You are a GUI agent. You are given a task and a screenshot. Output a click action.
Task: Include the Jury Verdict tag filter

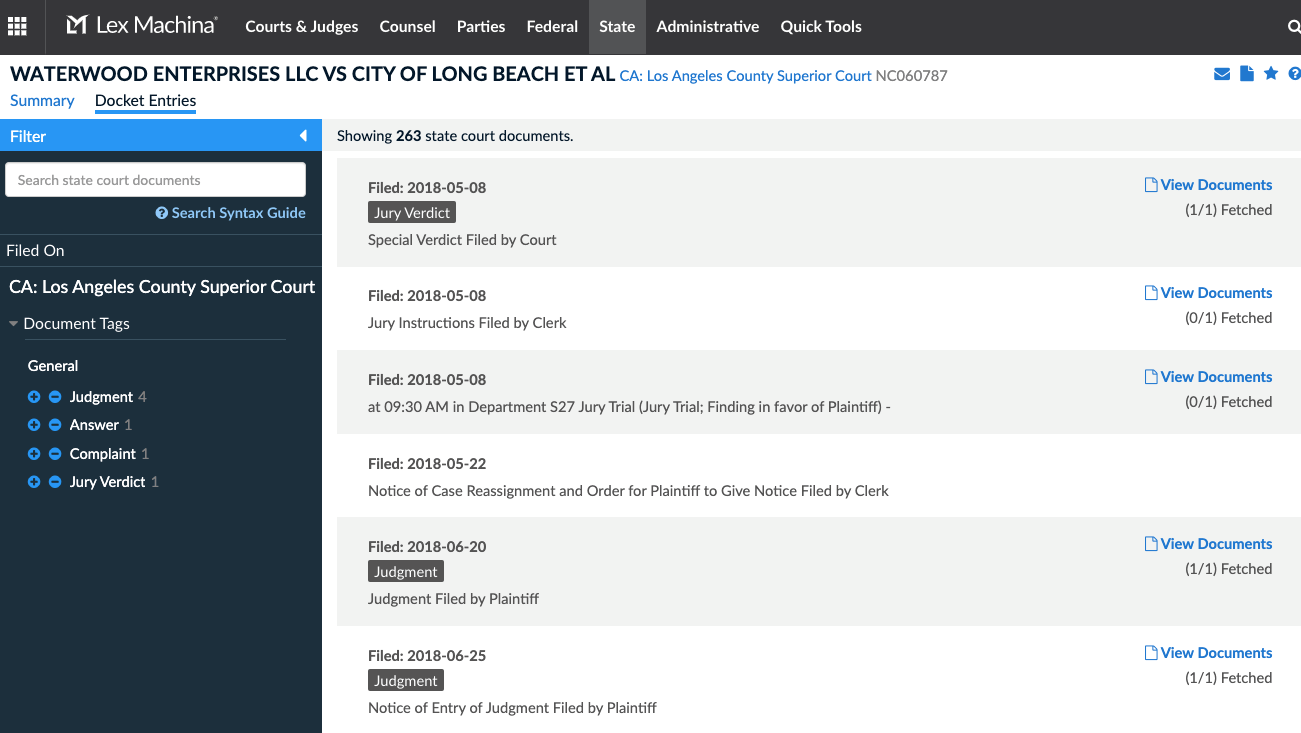coord(34,482)
